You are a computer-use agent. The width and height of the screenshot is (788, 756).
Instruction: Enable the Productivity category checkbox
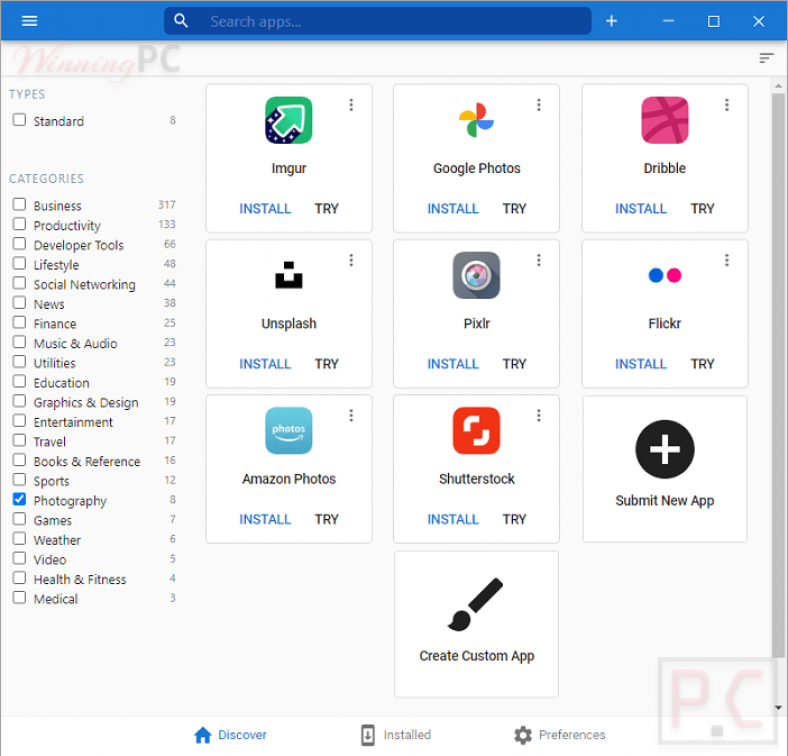coord(19,224)
